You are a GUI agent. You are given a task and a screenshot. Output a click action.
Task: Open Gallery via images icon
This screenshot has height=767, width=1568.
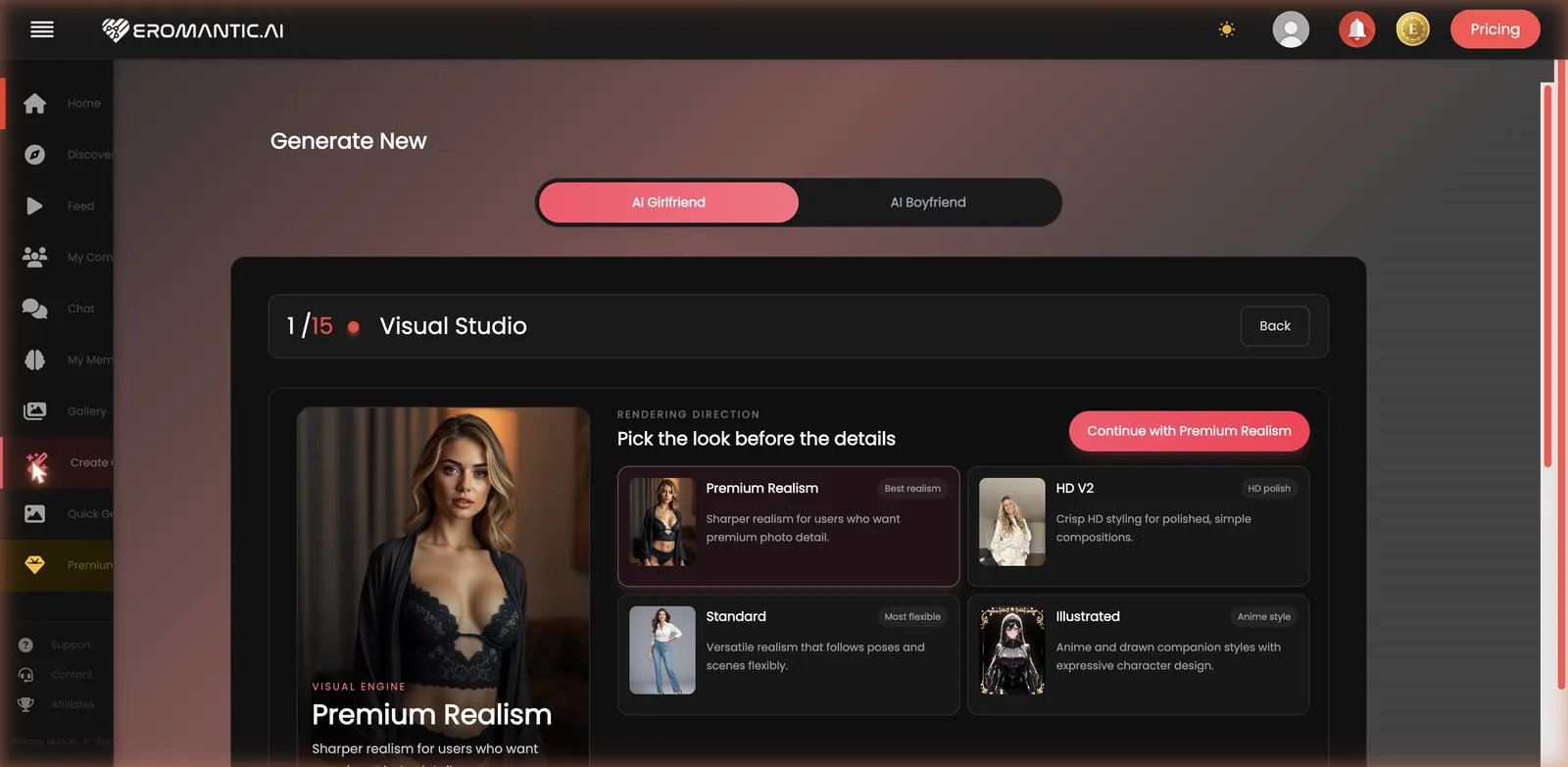pos(34,411)
